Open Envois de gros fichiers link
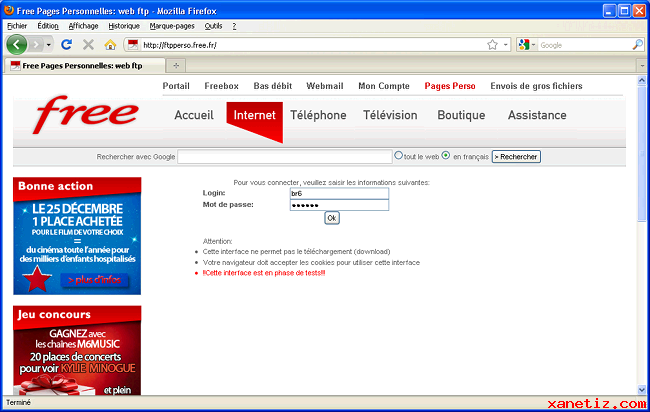Screen dimensions: 650x412 point(536,86)
